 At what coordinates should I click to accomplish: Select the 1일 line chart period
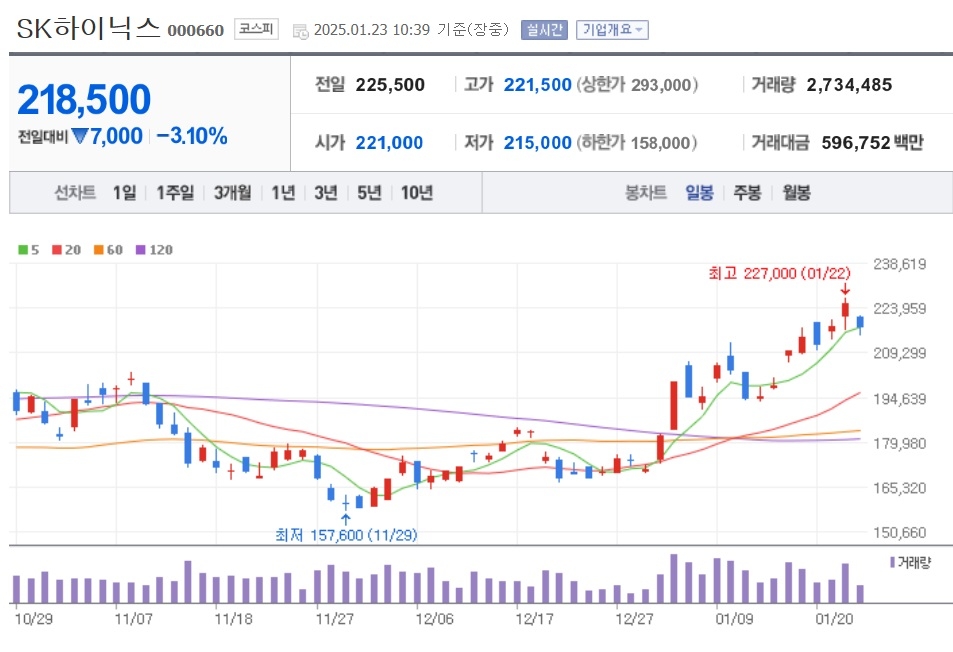click(125, 193)
